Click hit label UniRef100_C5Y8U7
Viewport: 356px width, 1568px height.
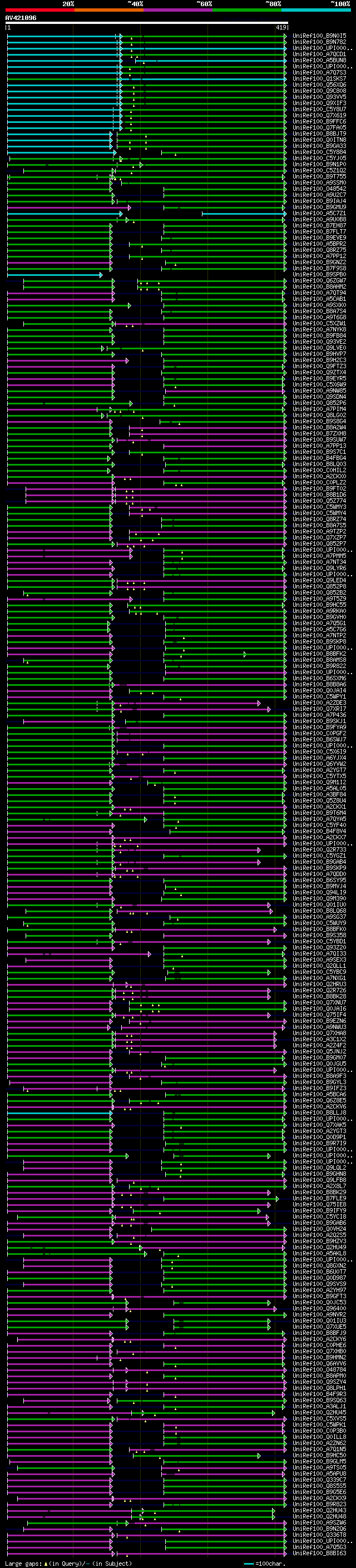click(x=319, y=110)
